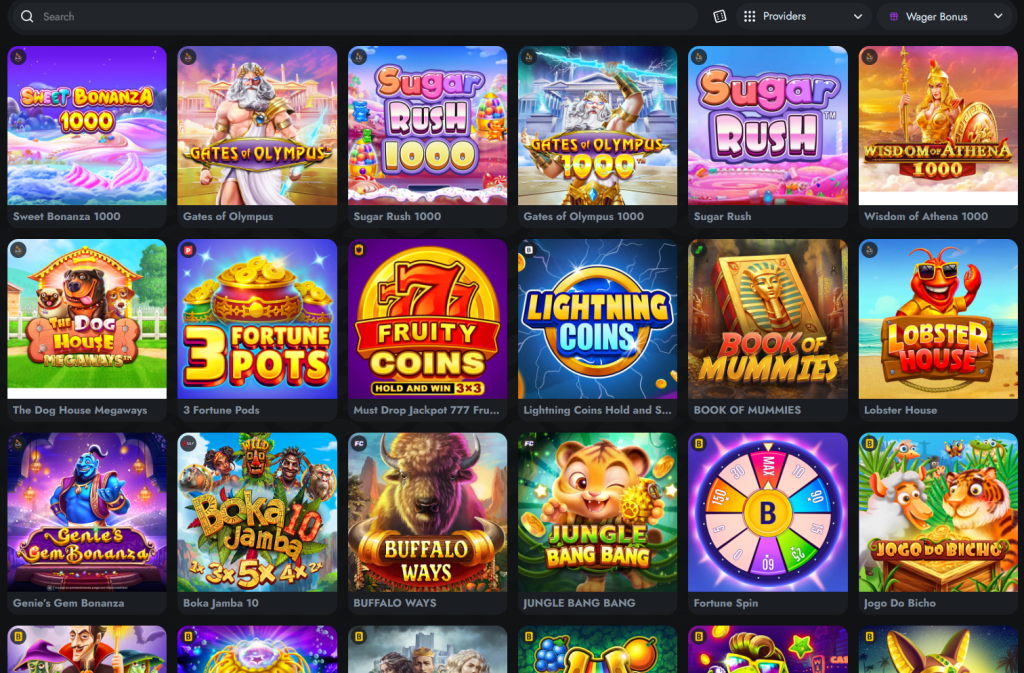1024x673 pixels.
Task: Click the Jogo Do Bicho title link
Action: [x=900, y=603]
